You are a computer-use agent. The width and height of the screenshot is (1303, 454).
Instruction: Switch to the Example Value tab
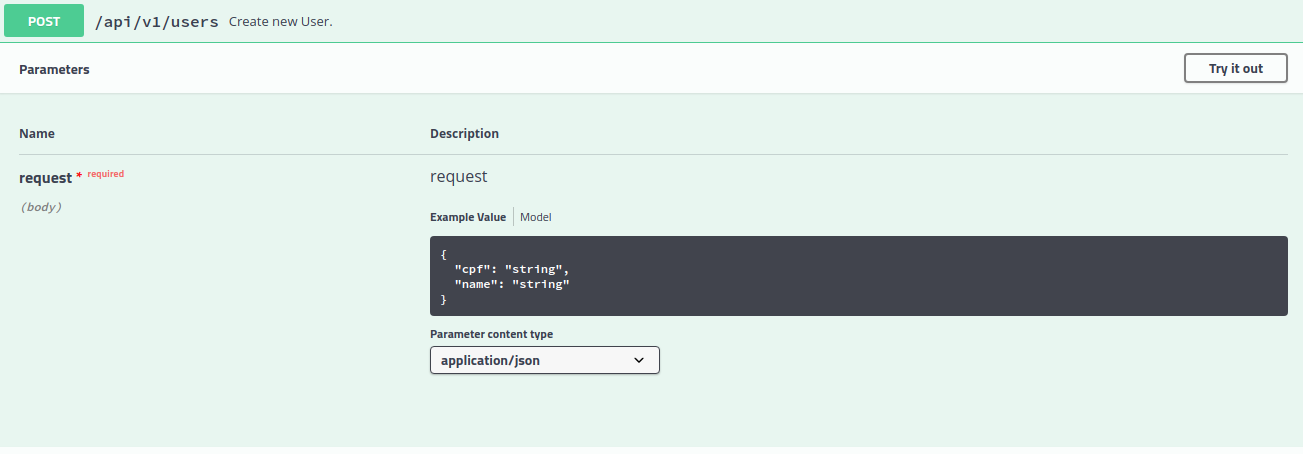[468, 217]
